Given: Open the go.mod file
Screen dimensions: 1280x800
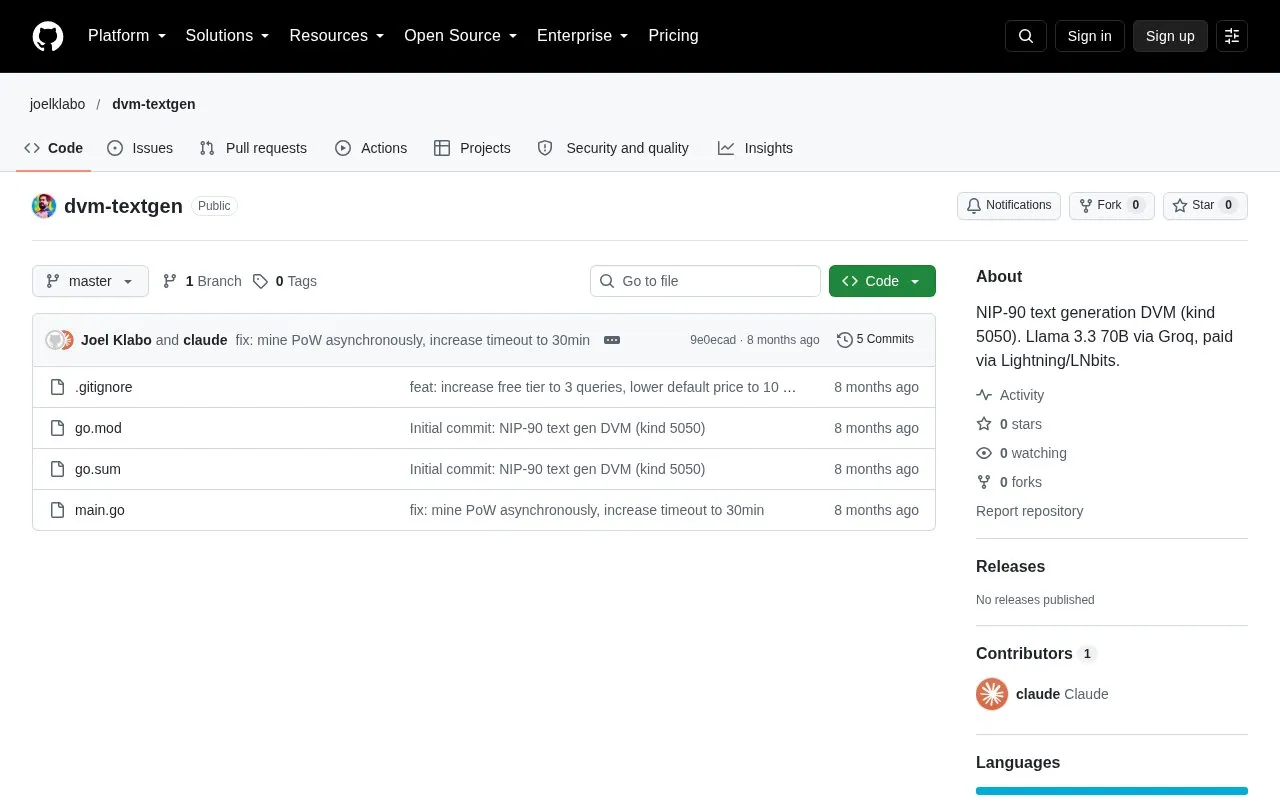Looking at the screenshot, I should 98,428.
